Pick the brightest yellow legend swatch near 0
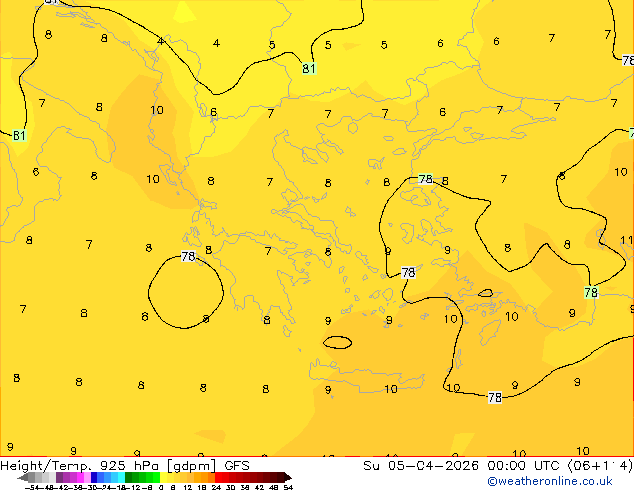 tap(163, 477)
